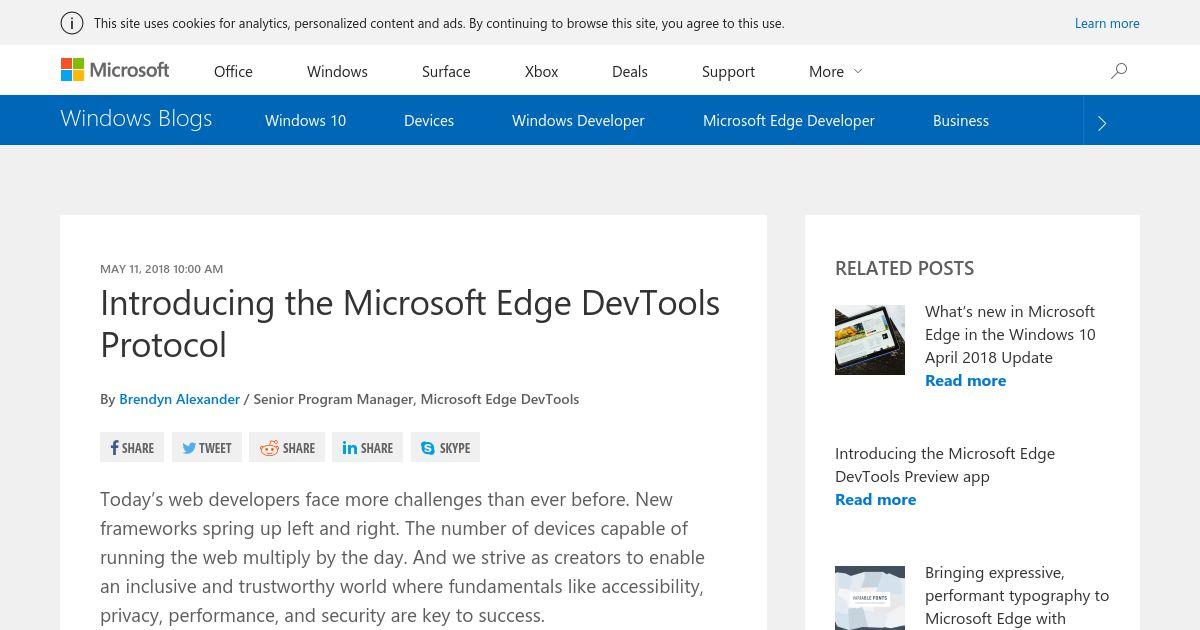Share the post via Skype
This screenshot has width=1200, height=630.
[445, 447]
